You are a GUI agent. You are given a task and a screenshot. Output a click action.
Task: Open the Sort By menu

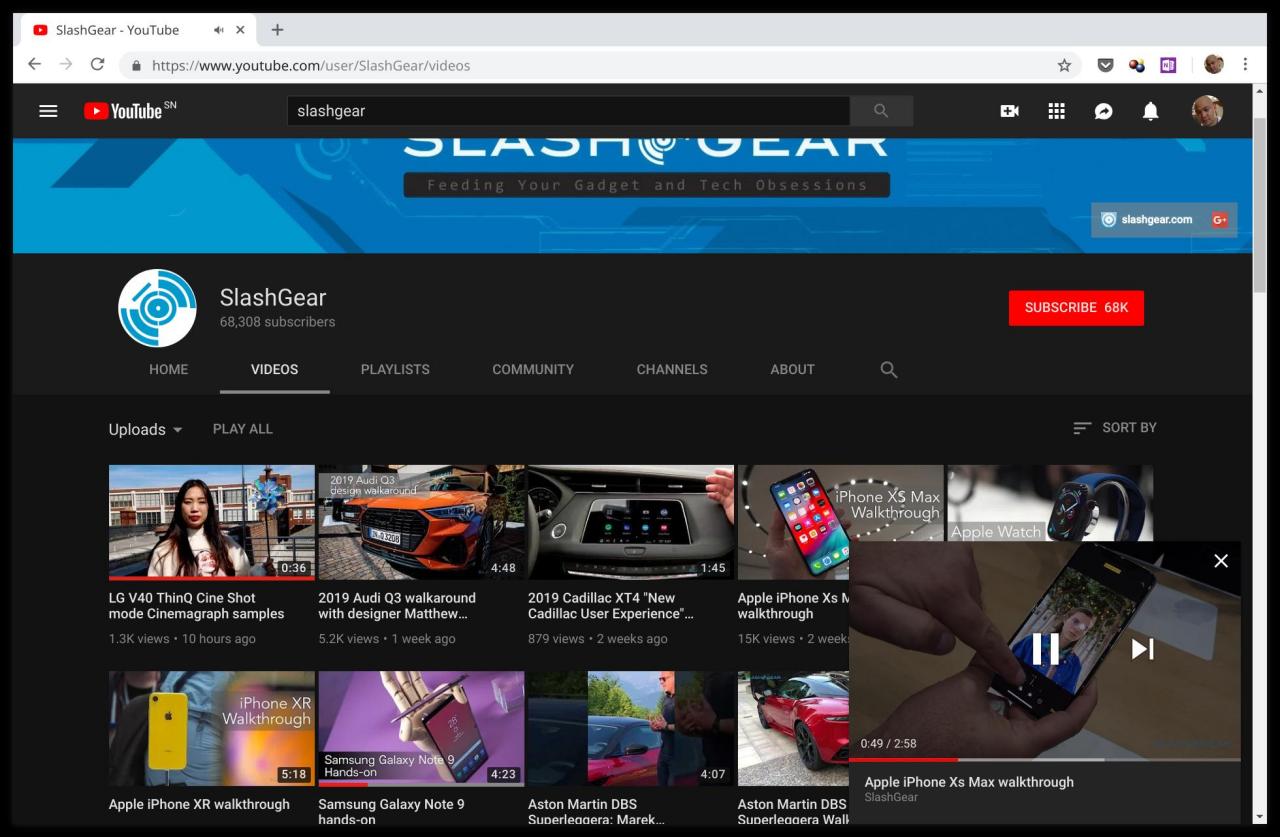[1114, 428]
